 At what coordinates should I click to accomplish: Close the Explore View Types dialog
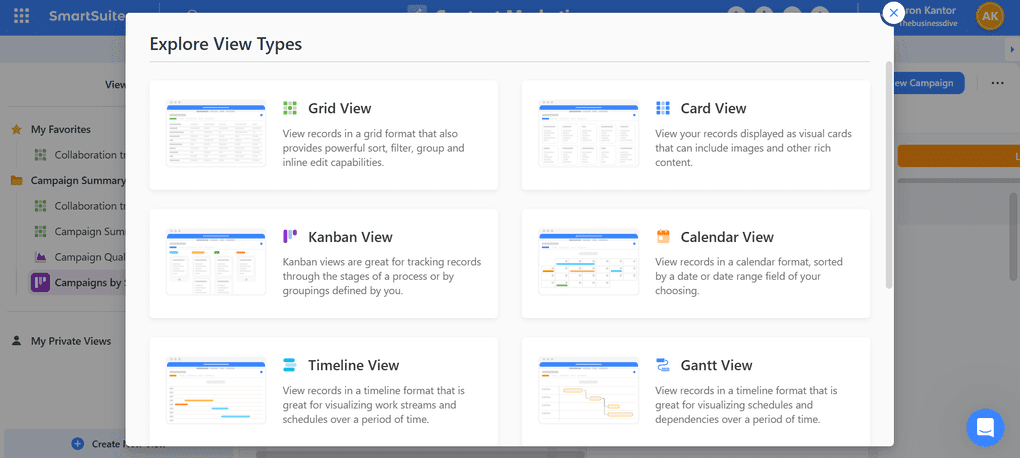pyautogui.click(x=893, y=12)
